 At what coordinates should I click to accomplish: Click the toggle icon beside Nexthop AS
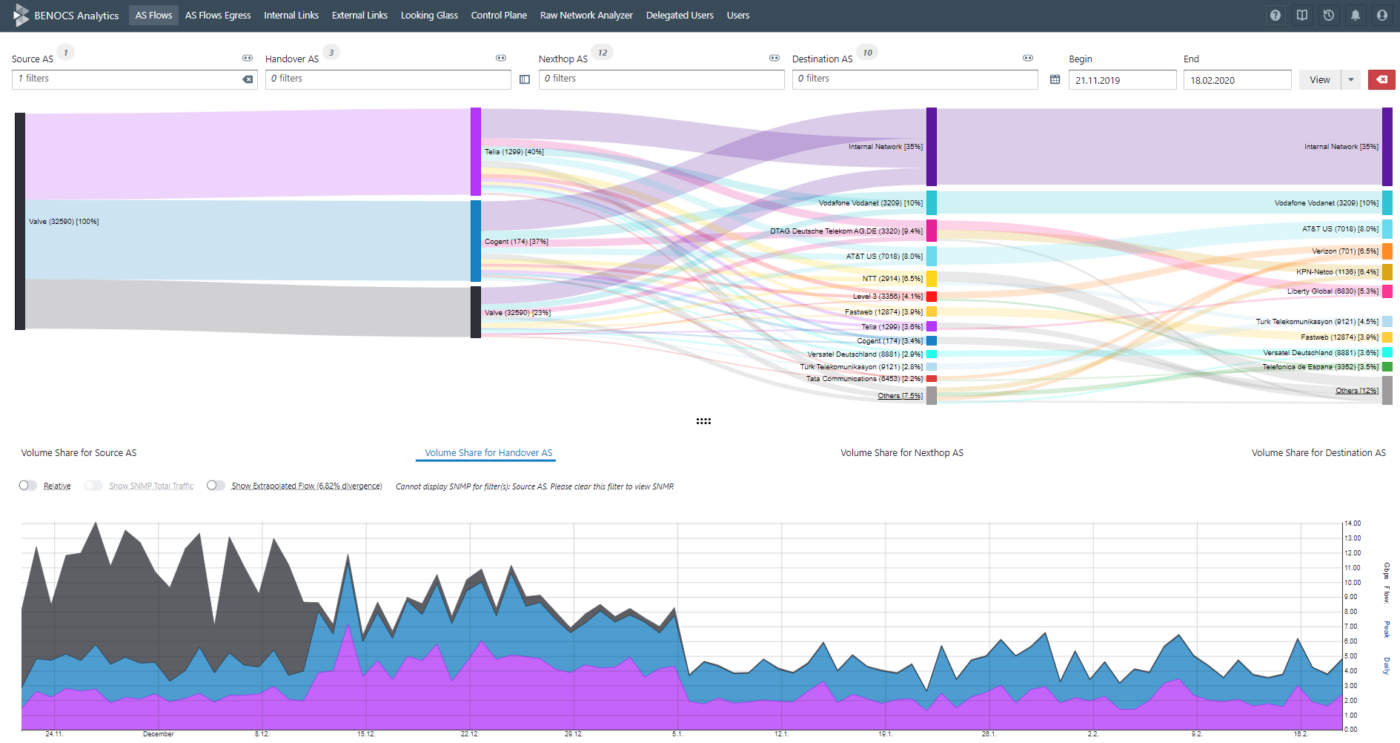pyautogui.click(x=774, y=58)
